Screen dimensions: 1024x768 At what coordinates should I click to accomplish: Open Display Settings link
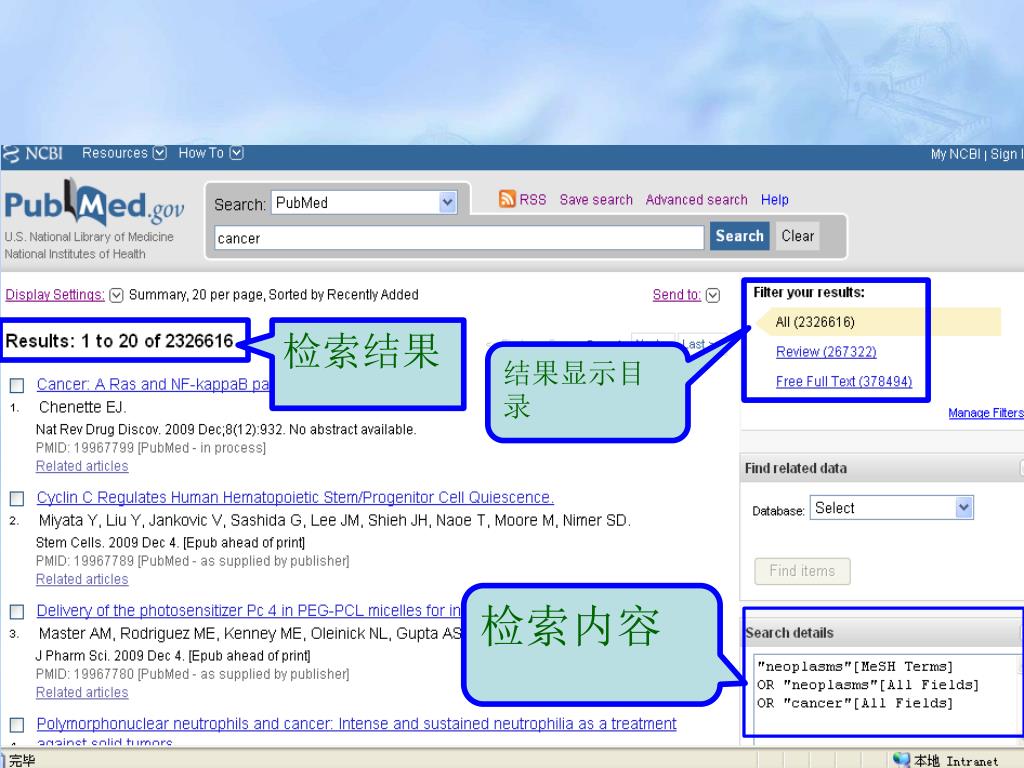pyautogui.click(x=55, y=295)
